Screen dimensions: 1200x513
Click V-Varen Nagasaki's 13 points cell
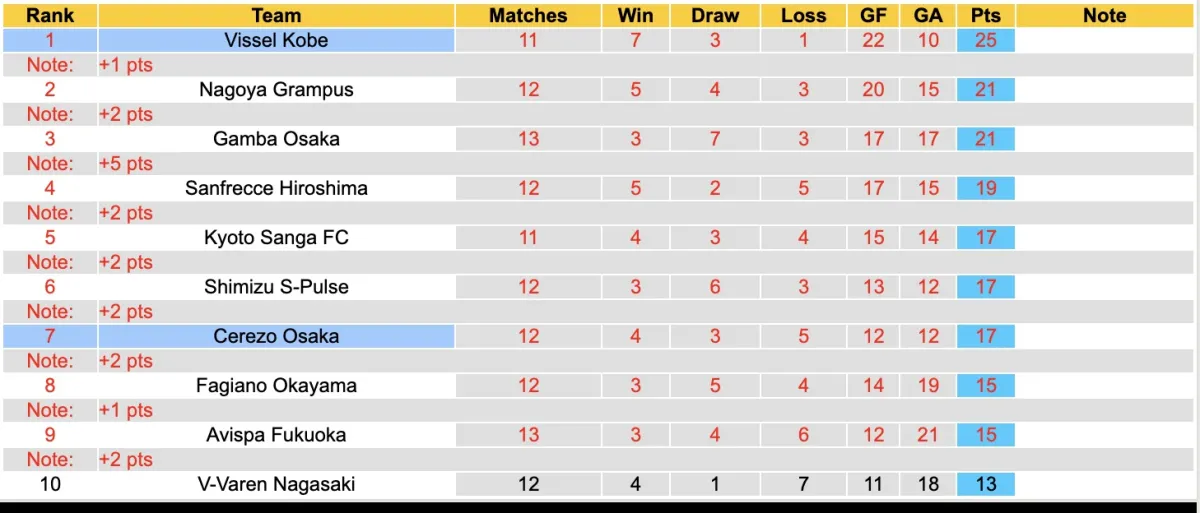pyautogui.click(x=985, y=484)
